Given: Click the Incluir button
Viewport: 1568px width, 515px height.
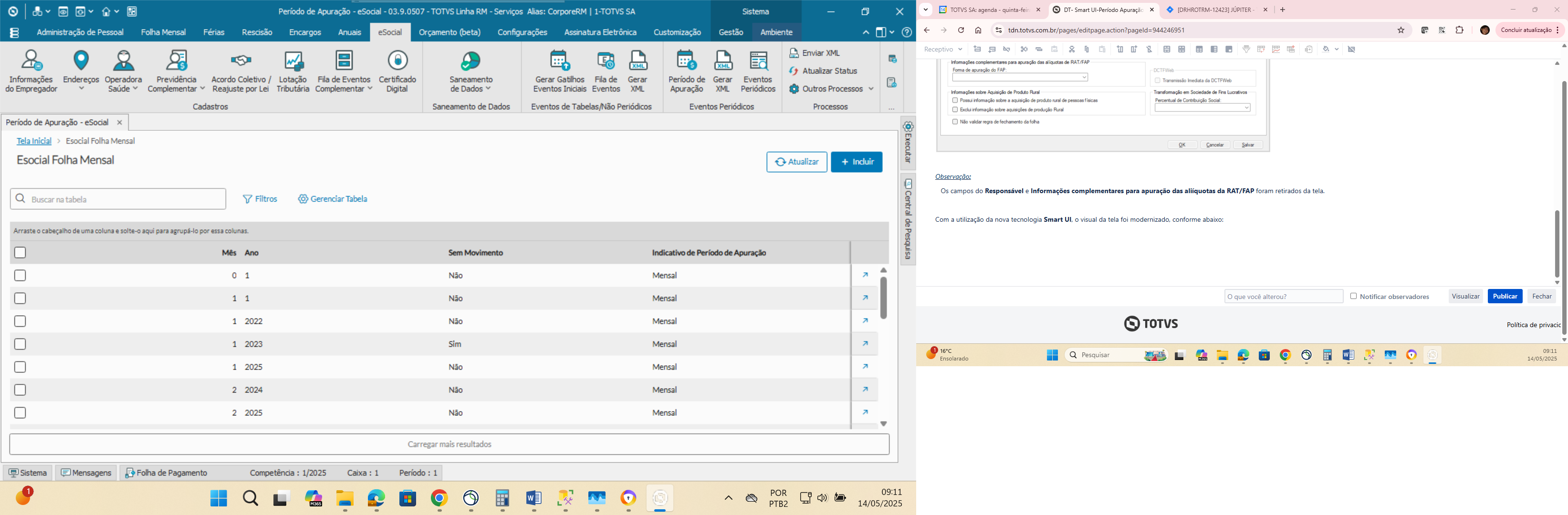Looking at the screenshot, I should pos(857,162).
